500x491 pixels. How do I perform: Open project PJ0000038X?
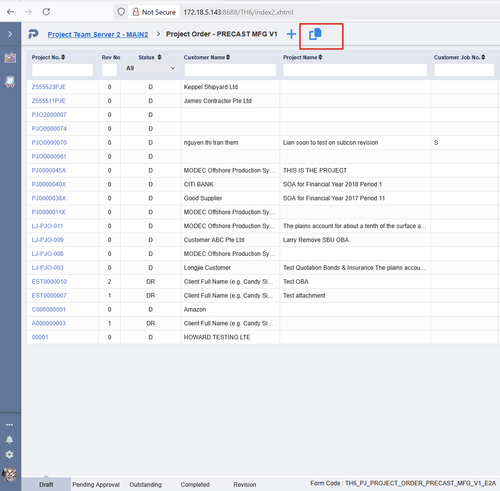tap(49, 198)
